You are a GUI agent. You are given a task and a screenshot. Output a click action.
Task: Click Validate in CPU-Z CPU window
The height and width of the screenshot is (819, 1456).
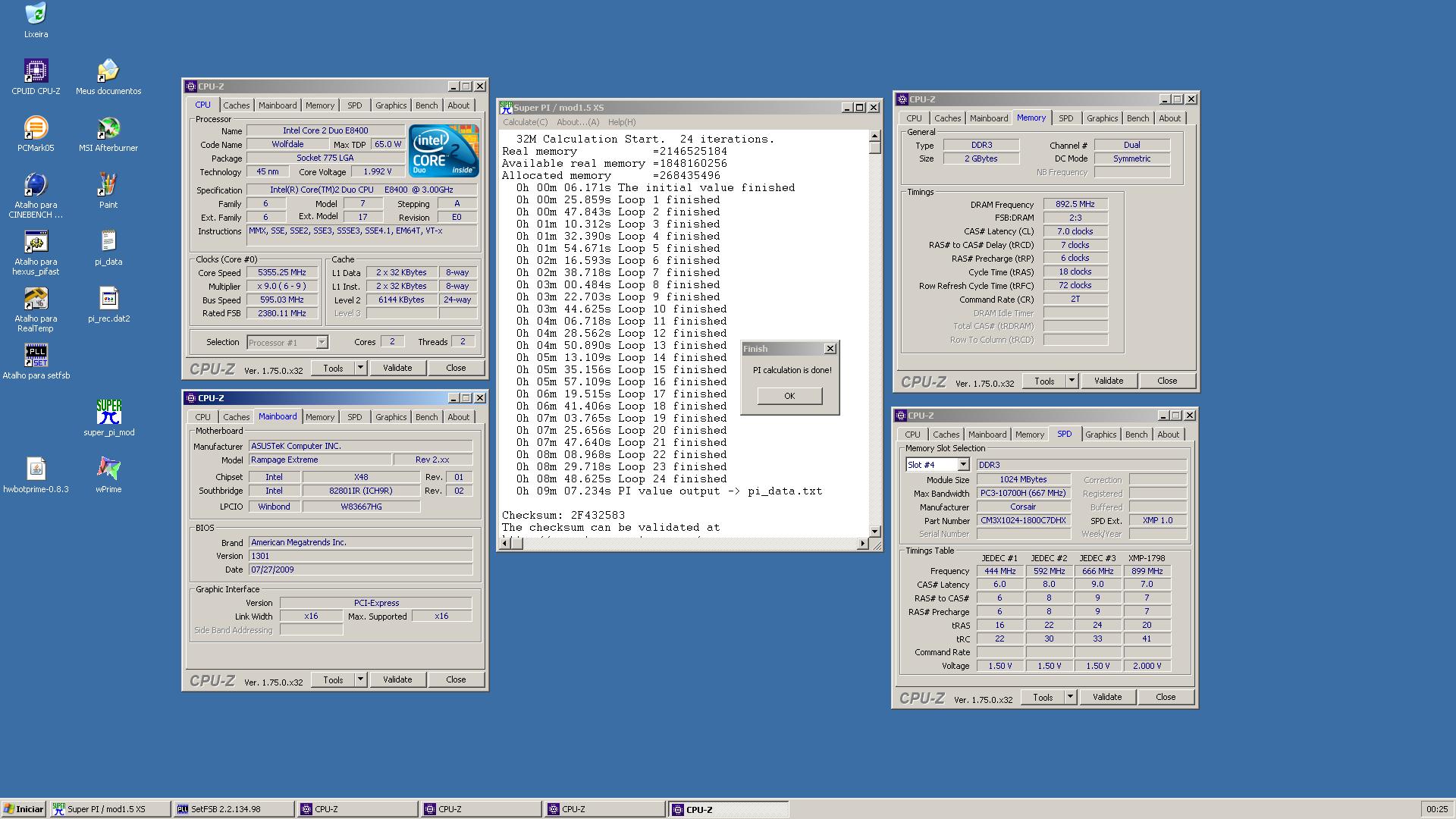[397, 368]
